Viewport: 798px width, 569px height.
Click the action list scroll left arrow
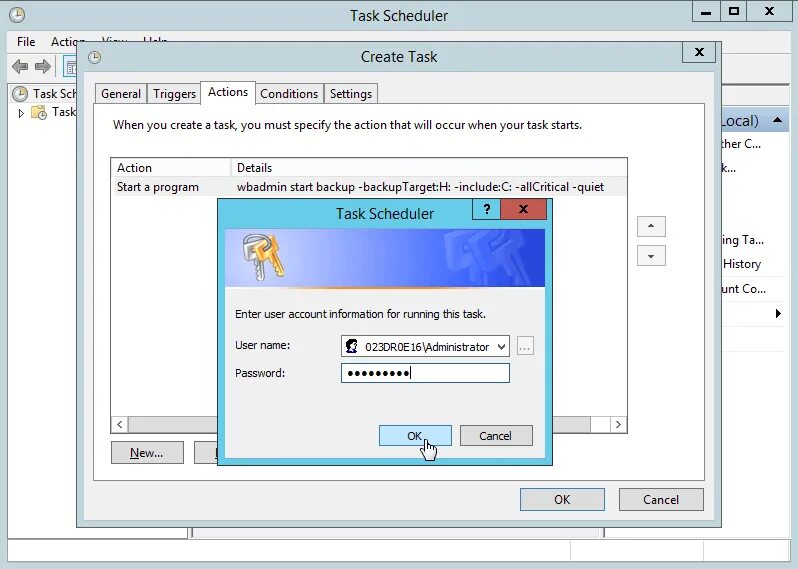click(120, 424)
